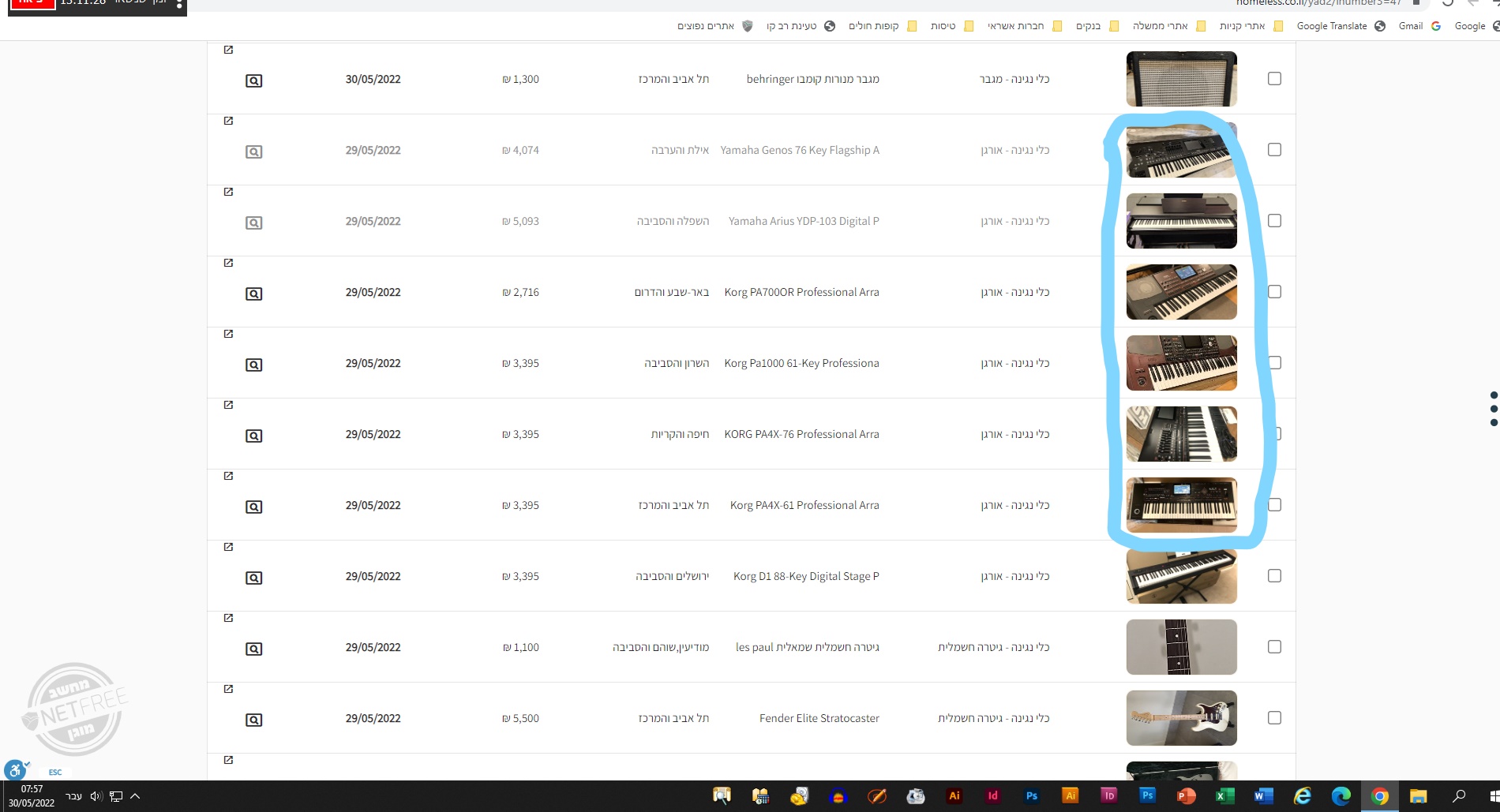Click the title "Yamaha Arius YDP-103 Digital P"

pyautogui.click(x=804, y=221)
